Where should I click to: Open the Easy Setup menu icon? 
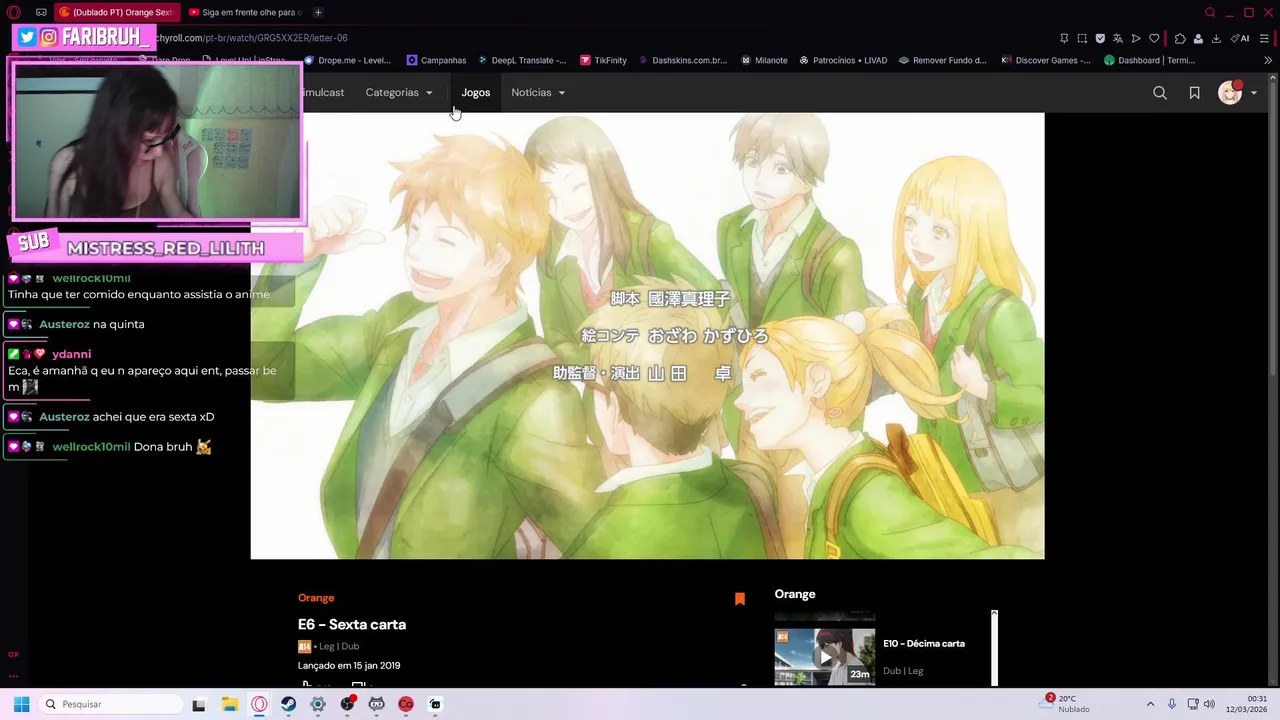click(1266, 38)
